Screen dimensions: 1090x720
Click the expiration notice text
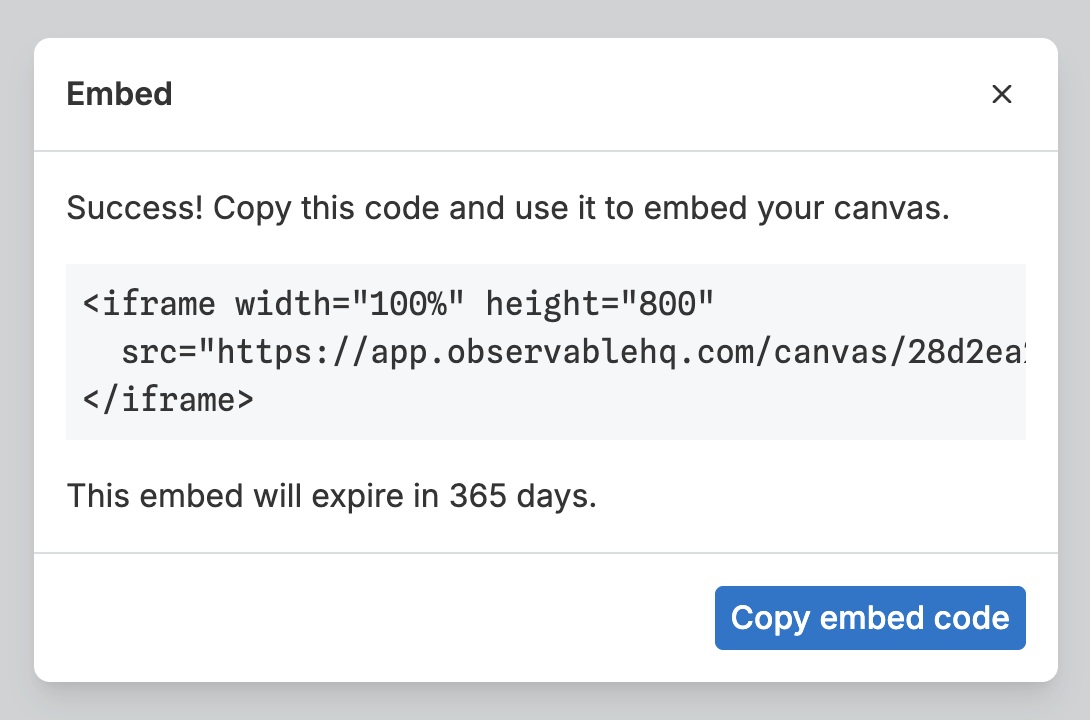[x=330, y=495]
